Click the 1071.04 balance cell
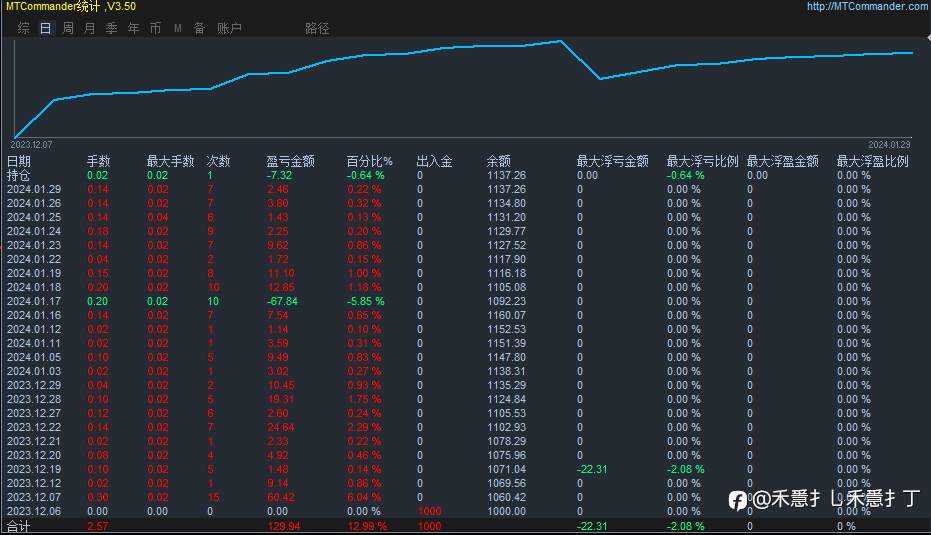 point(506,469)
